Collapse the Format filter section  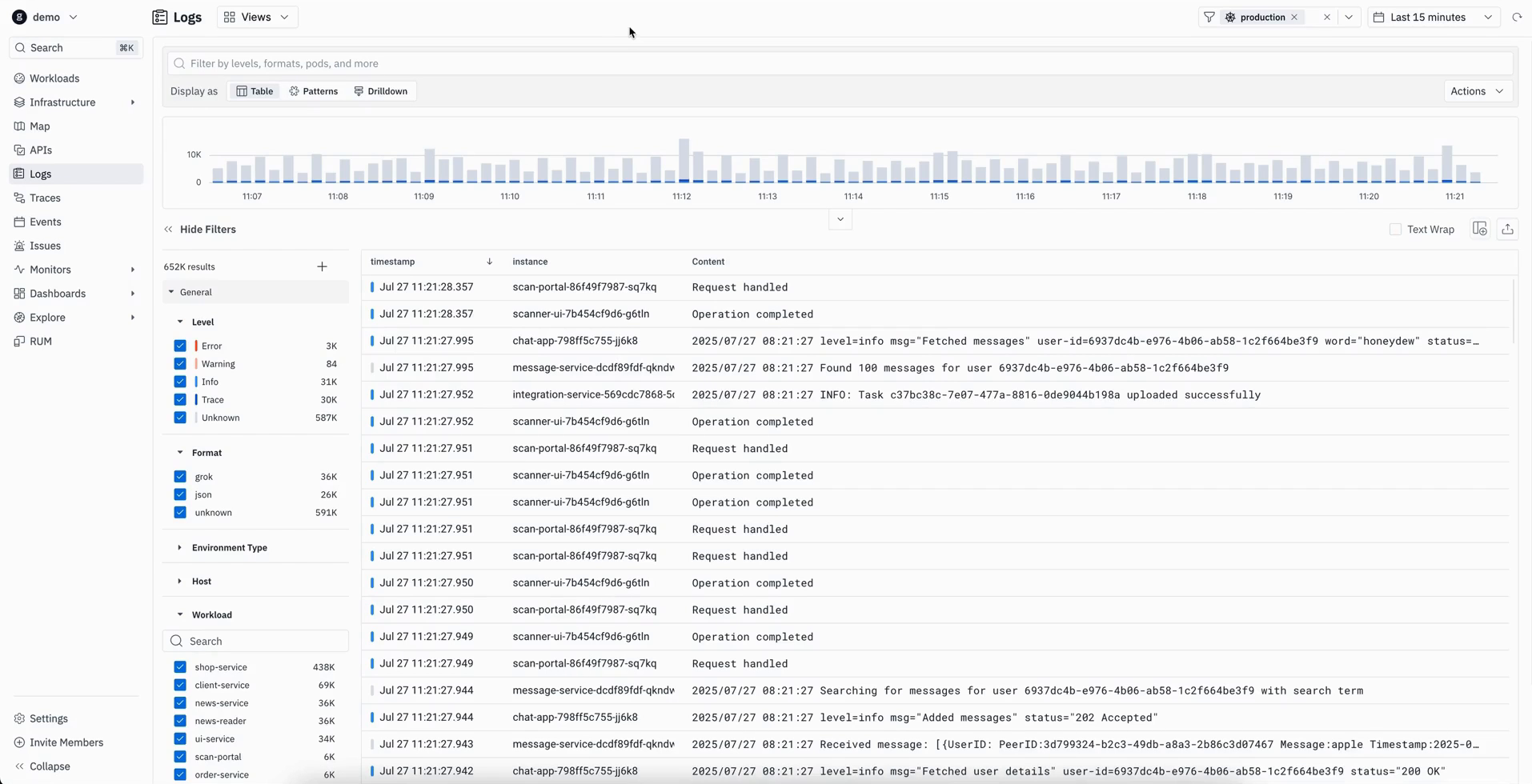(x=179, y=452)
